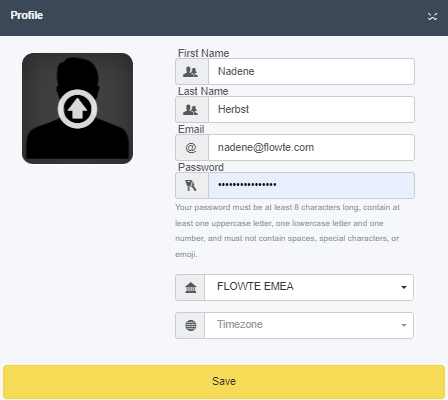Click the people icon beside Last Name

point(191,109)
